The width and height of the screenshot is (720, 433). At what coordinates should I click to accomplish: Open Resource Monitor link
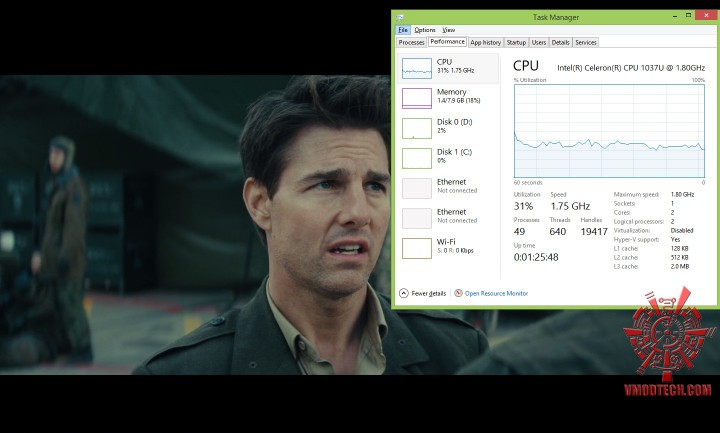coord(496,293)
